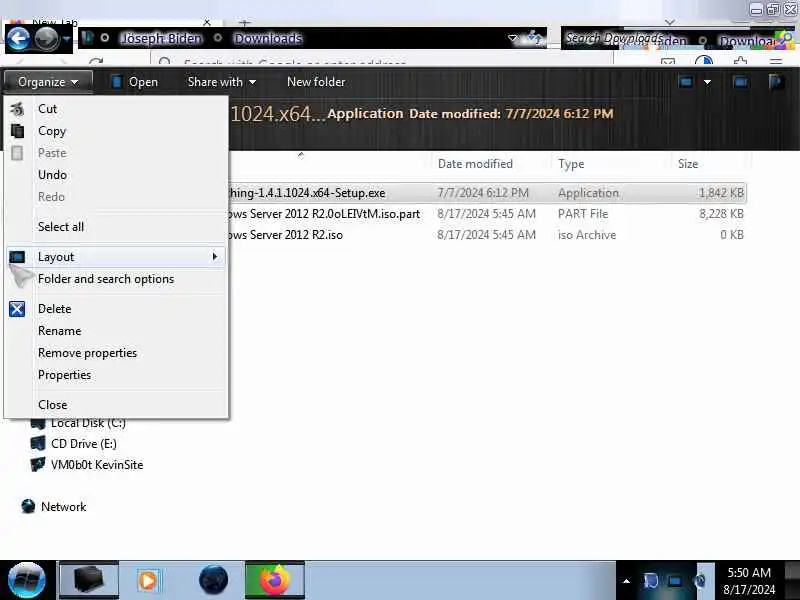Screen dimensions: 800x600
Task: Choose Cut from Organize menu
Action: click(116, 109)
